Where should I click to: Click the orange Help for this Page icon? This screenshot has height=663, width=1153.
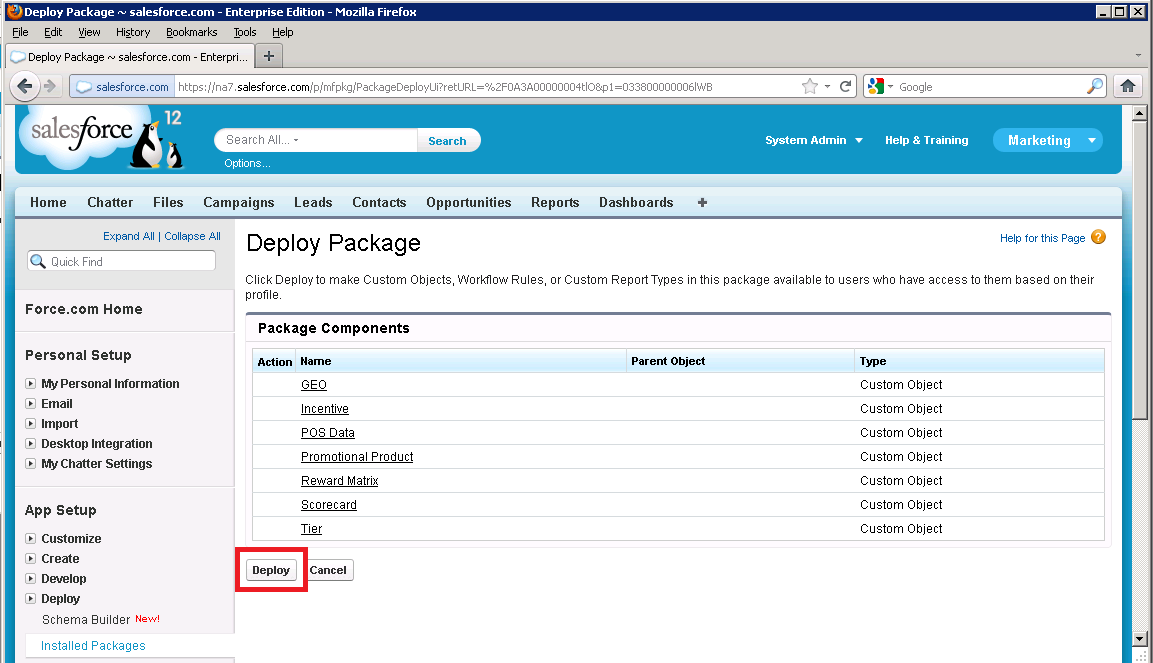coord(1099,238)
